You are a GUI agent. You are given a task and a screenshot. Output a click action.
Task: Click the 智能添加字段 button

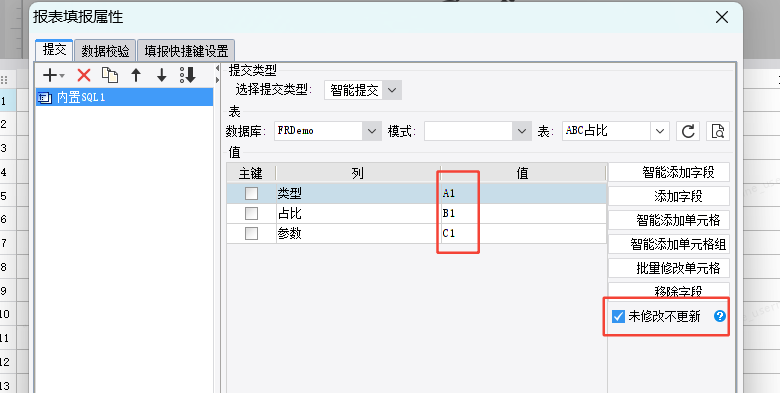pyautogui.click(x=669, y=172)
